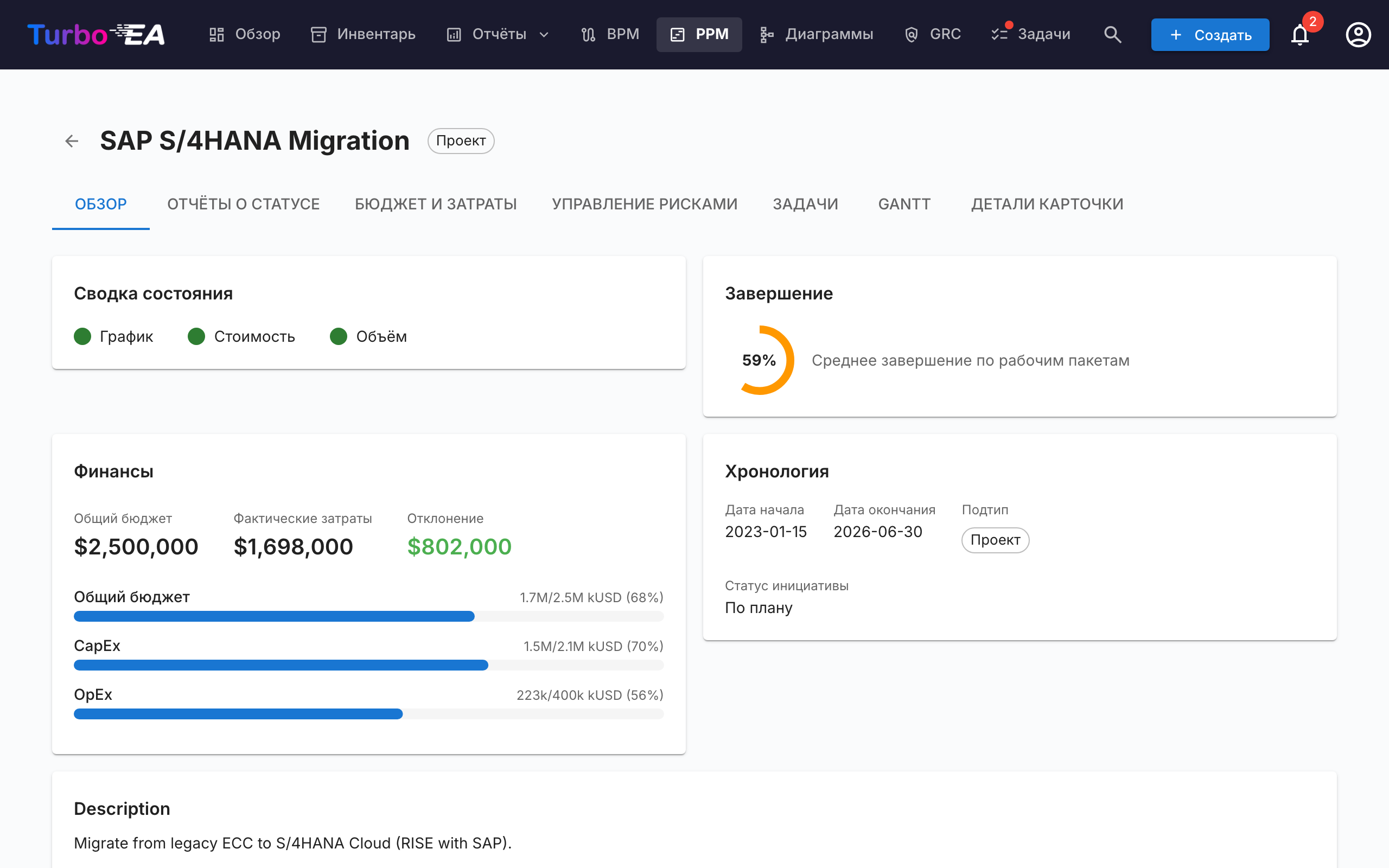Go back using the arrow icon
Image resolution: width=1389 pixels, height=868 pixels.
click(x=72, y=141)
